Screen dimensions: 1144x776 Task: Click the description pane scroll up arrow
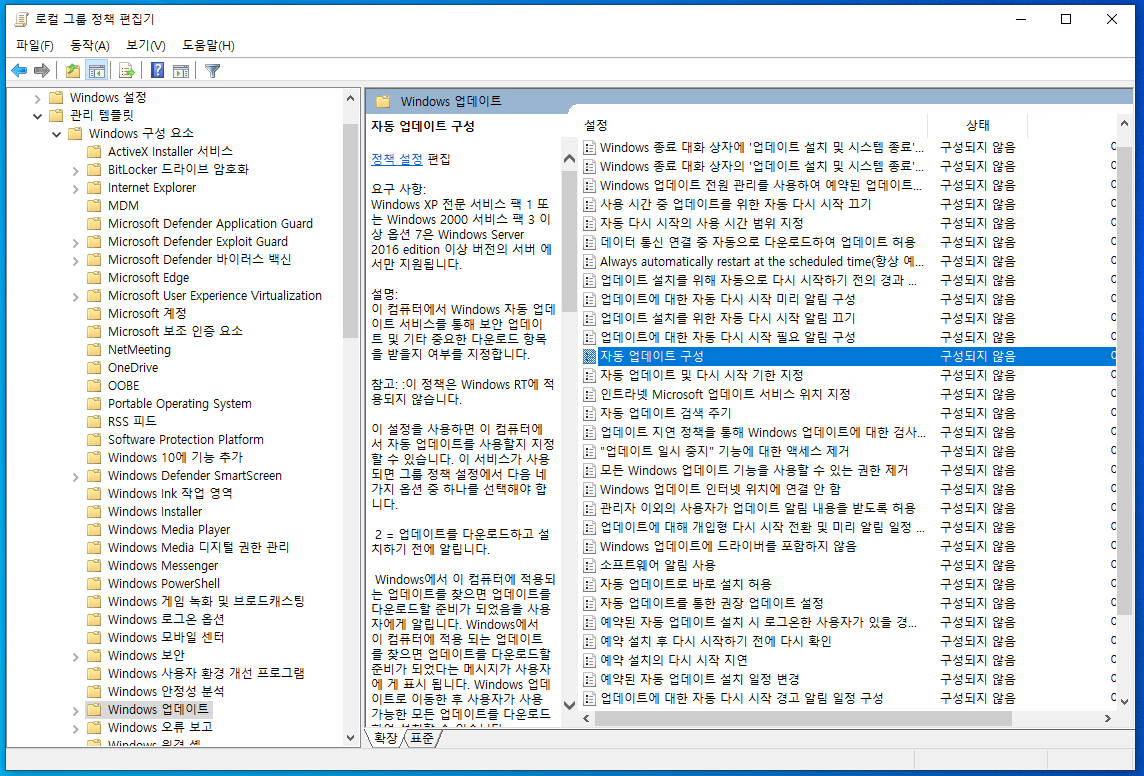tap(569, 158)
